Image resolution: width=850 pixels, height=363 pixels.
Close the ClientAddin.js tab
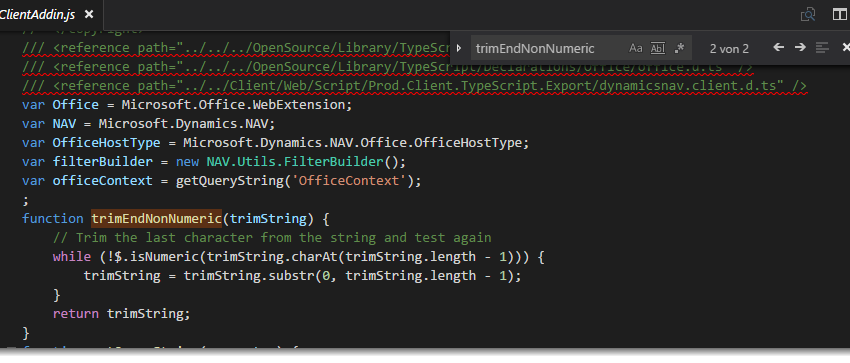tap(89, 15)
